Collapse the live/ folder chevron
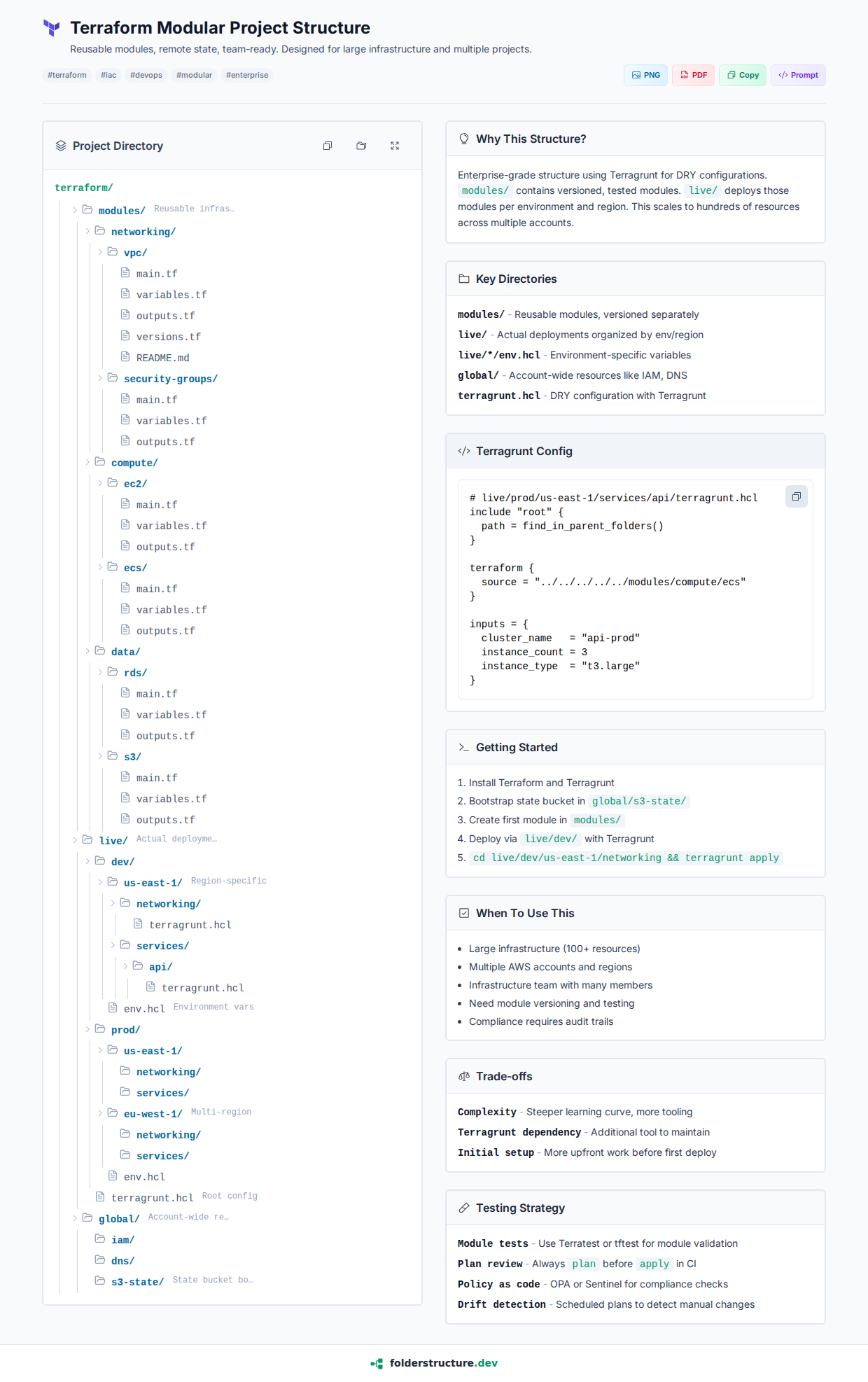868x1382 pixels. tap(75, 840)
